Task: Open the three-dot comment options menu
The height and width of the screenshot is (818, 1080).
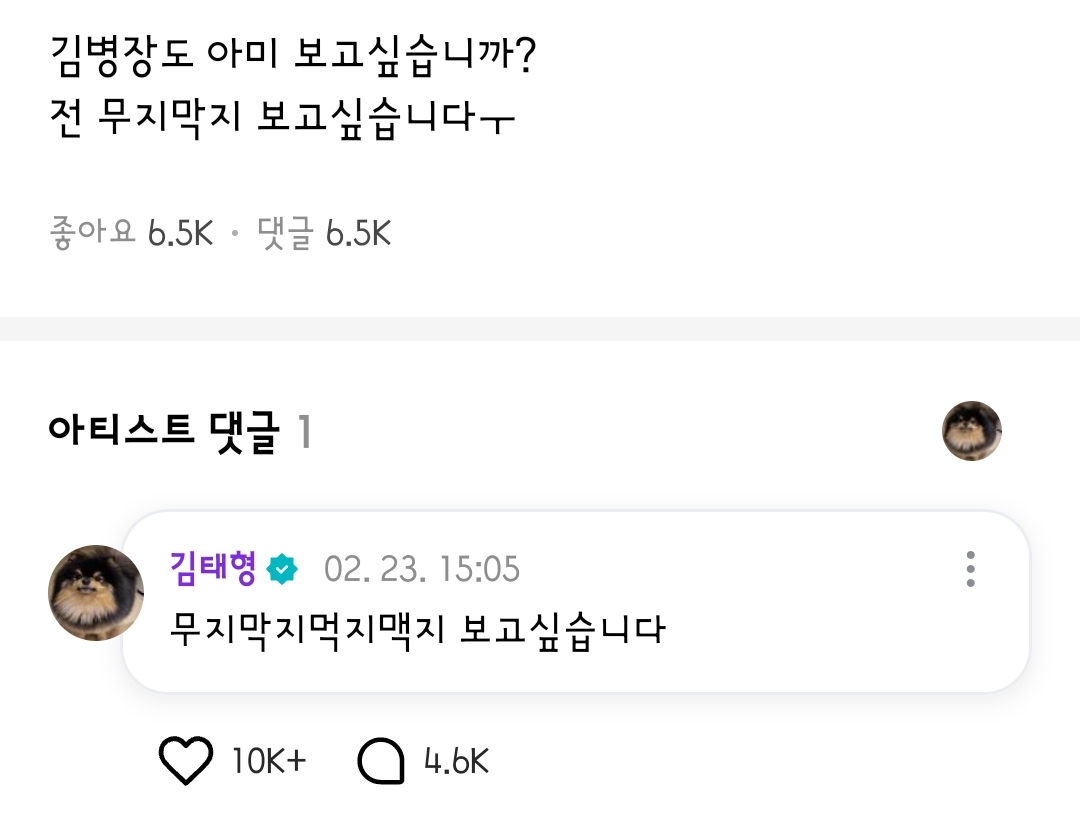Action: click(x=970, y=569)
